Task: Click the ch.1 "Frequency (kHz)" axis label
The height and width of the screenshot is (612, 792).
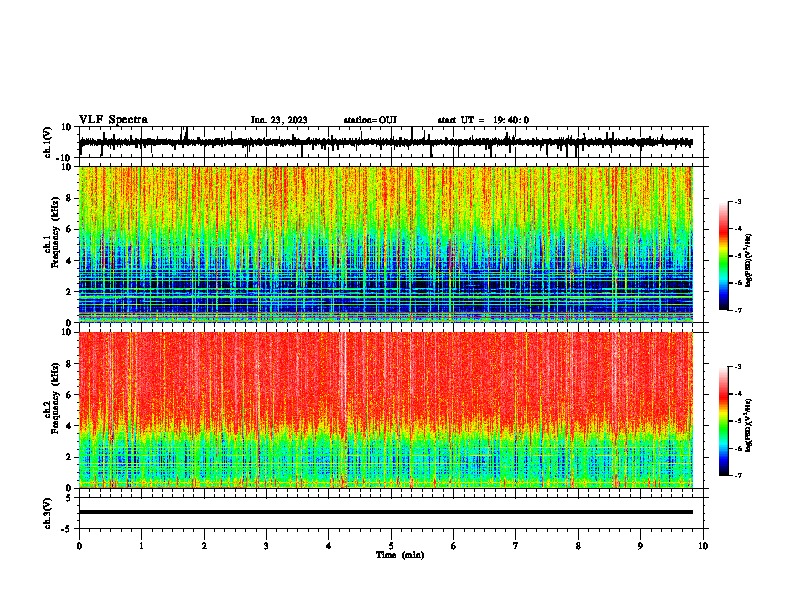Action: pyautogui.click(x=56, y=234)
